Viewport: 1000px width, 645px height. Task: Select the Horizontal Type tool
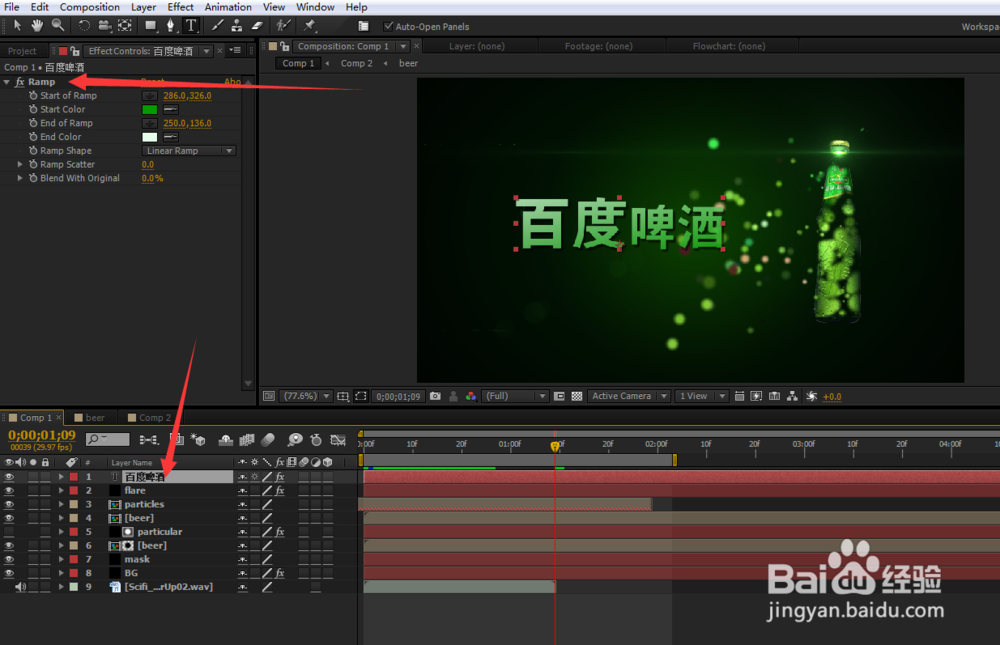pos(191,26)
